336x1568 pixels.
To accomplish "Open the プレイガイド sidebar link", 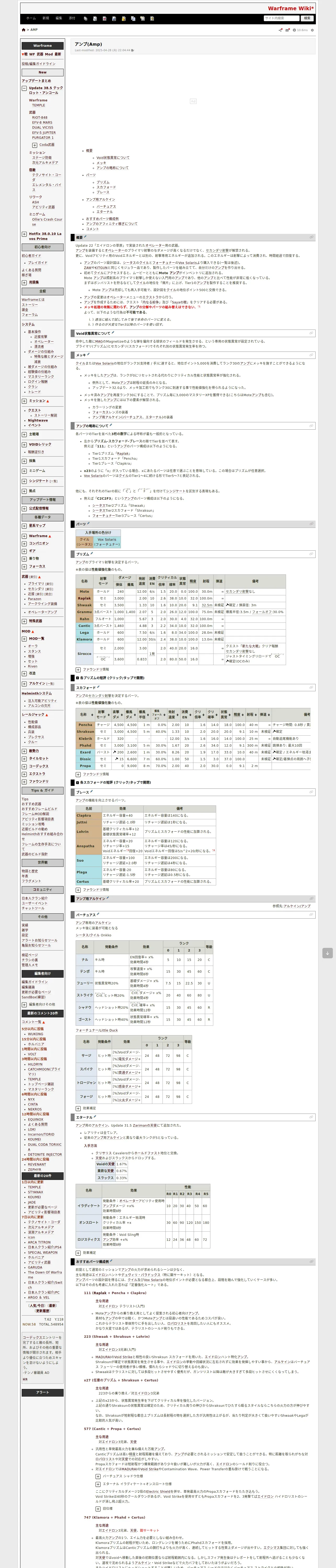I will point(38,263).
